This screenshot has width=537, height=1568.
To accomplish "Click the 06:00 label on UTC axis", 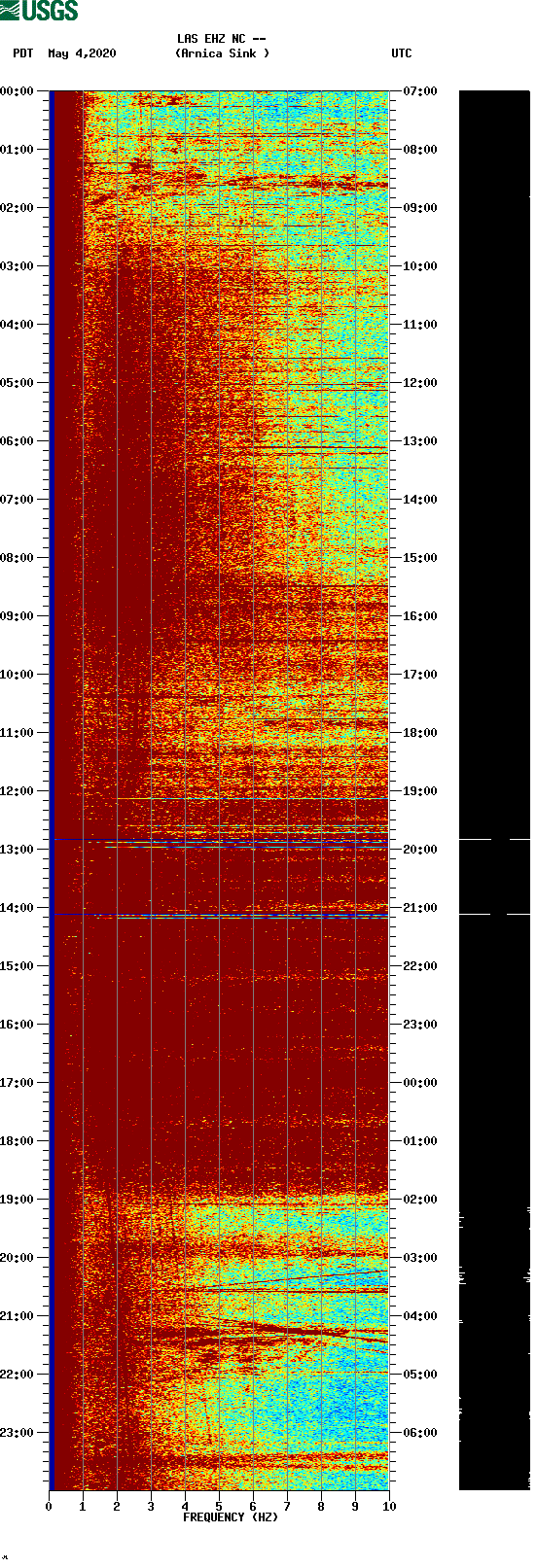I will (x=420, y=1433).
